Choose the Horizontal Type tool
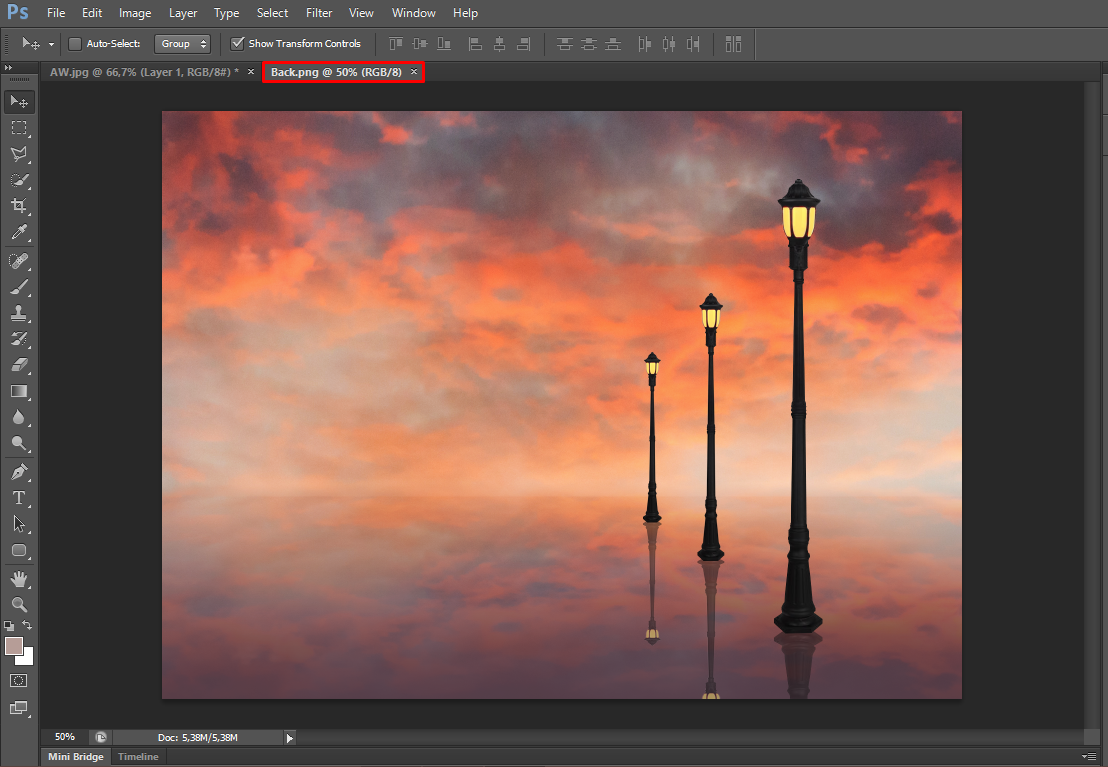 [x=19, y=497]
